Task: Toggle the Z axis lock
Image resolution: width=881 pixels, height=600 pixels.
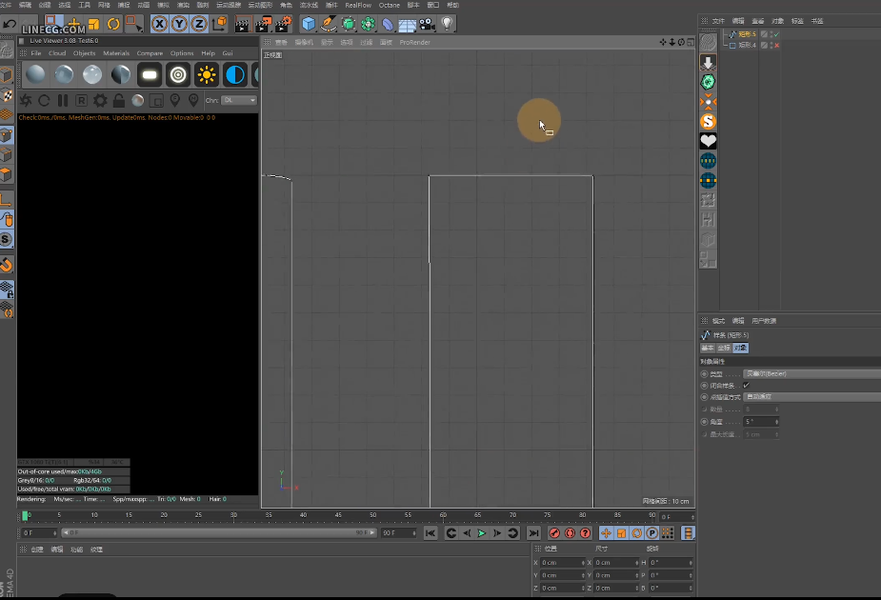Action: pos(199,24)
